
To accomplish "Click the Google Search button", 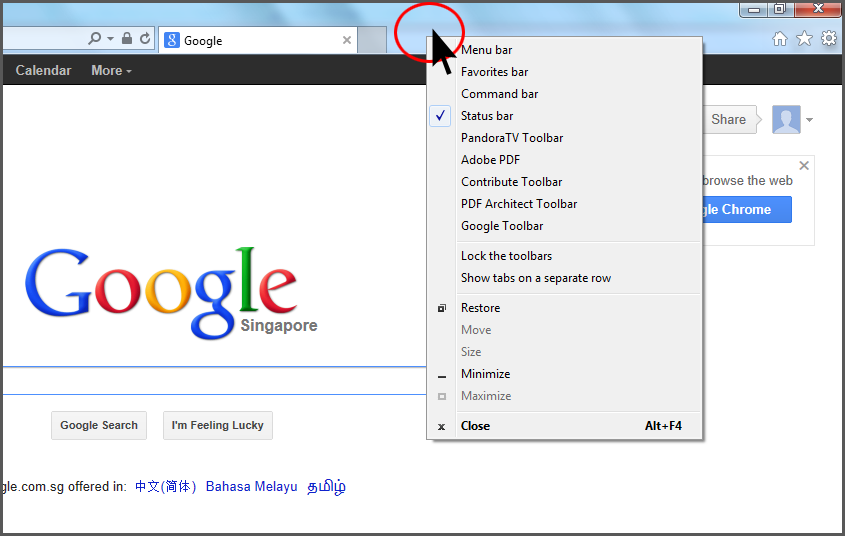I will pos(99,426).
